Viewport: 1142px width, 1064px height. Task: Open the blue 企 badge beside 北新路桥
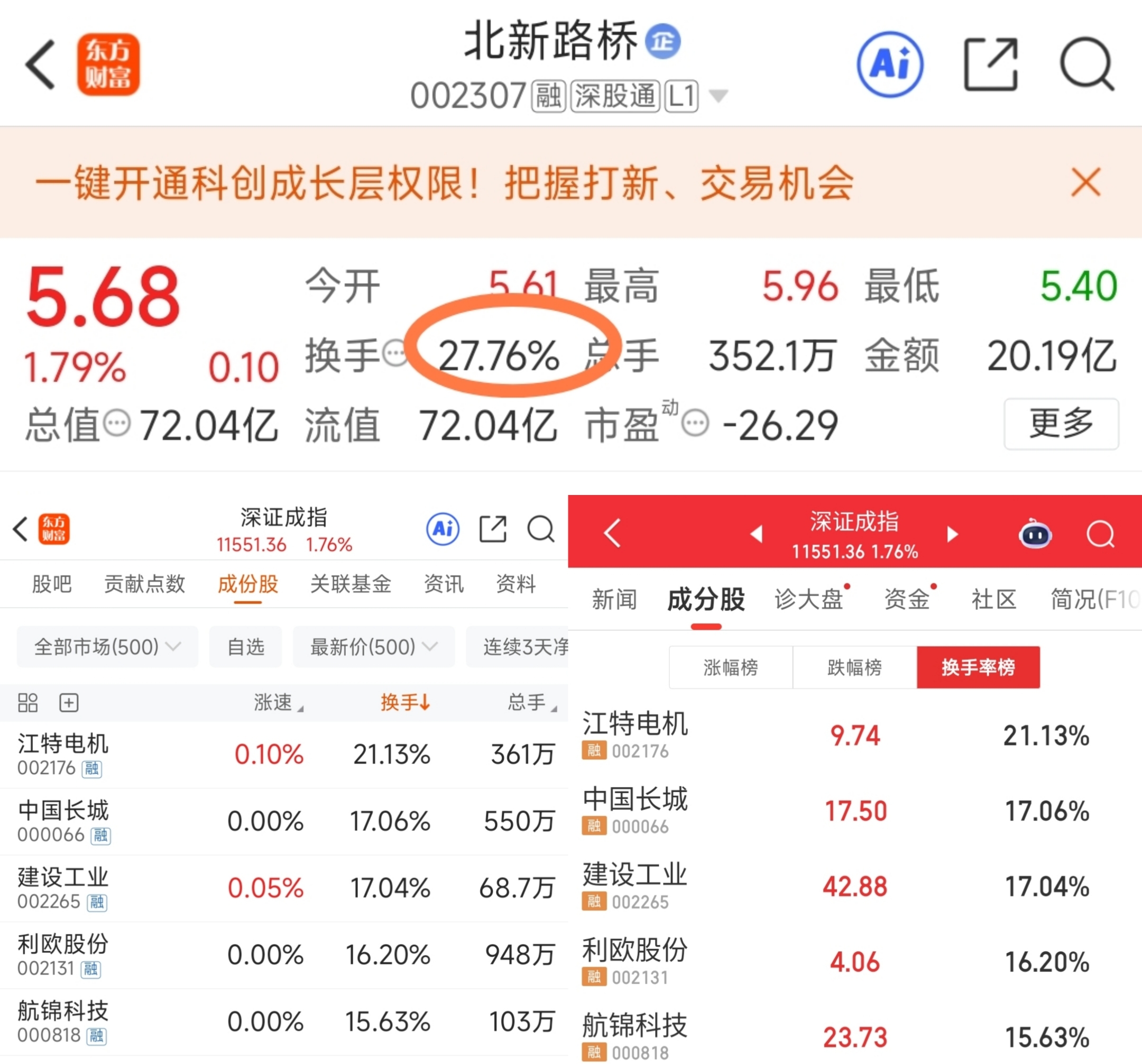(x=663, y=41)
